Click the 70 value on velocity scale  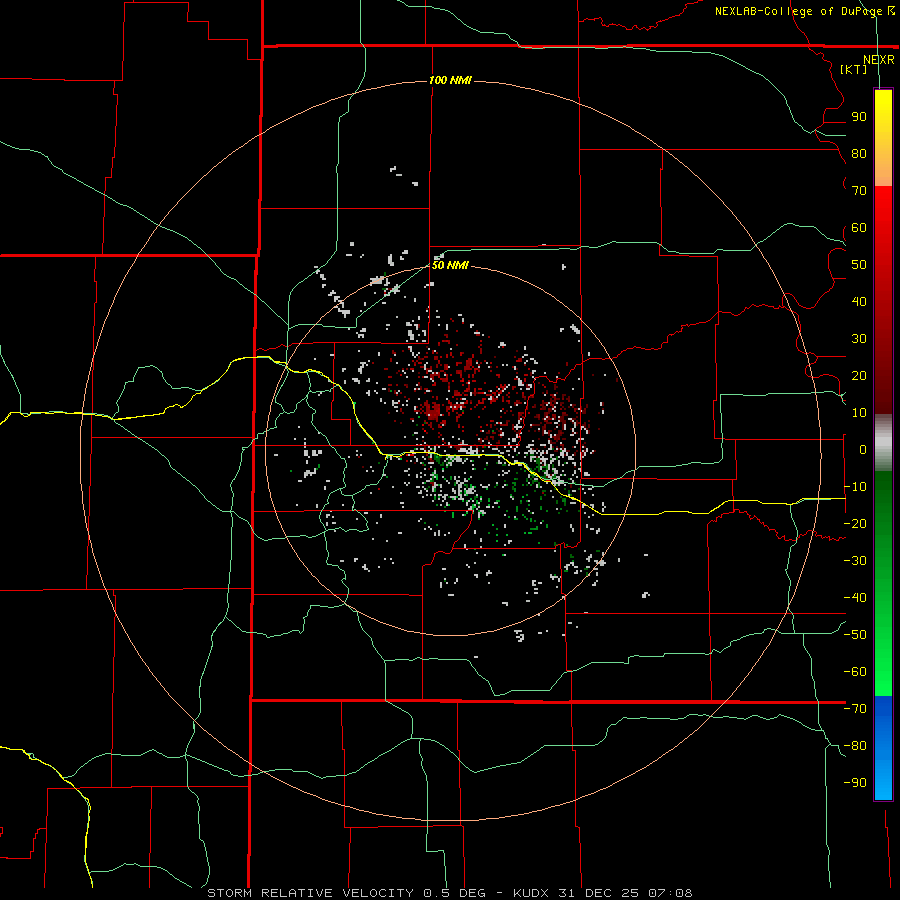[x=859, y=191]
